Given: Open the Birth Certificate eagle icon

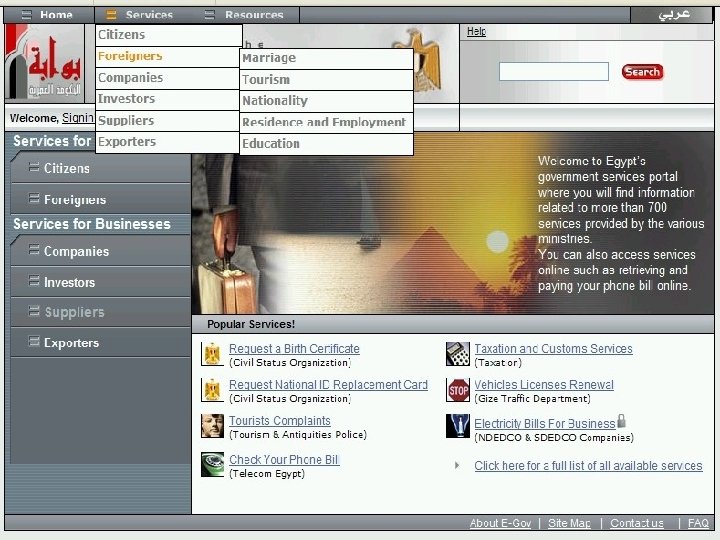Looking at the screenshot, I should pyautogui.click(x=212, y=354).
